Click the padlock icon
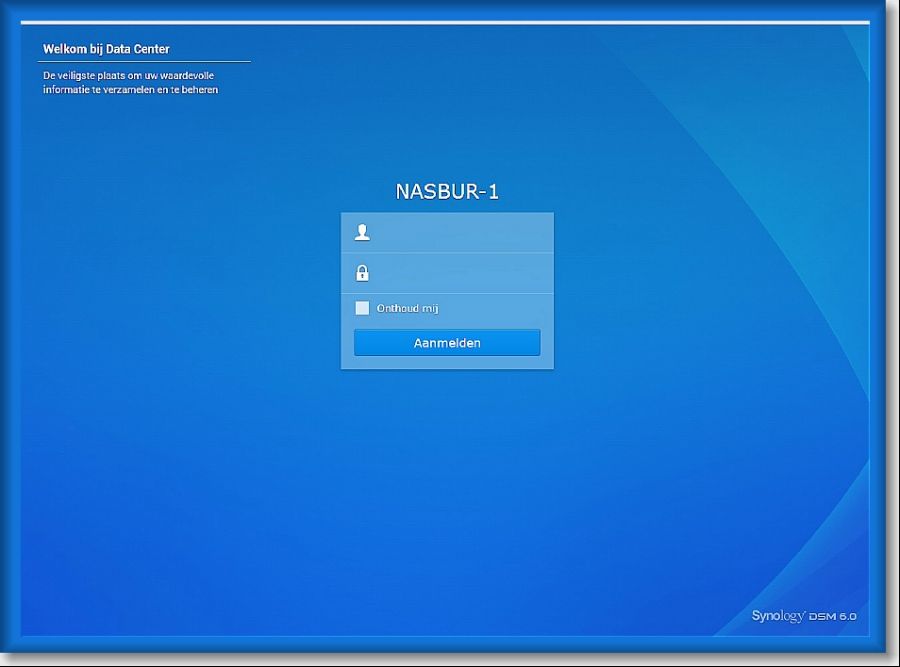The width and height of the screenshot is (900, 667). tap(362, 273)
